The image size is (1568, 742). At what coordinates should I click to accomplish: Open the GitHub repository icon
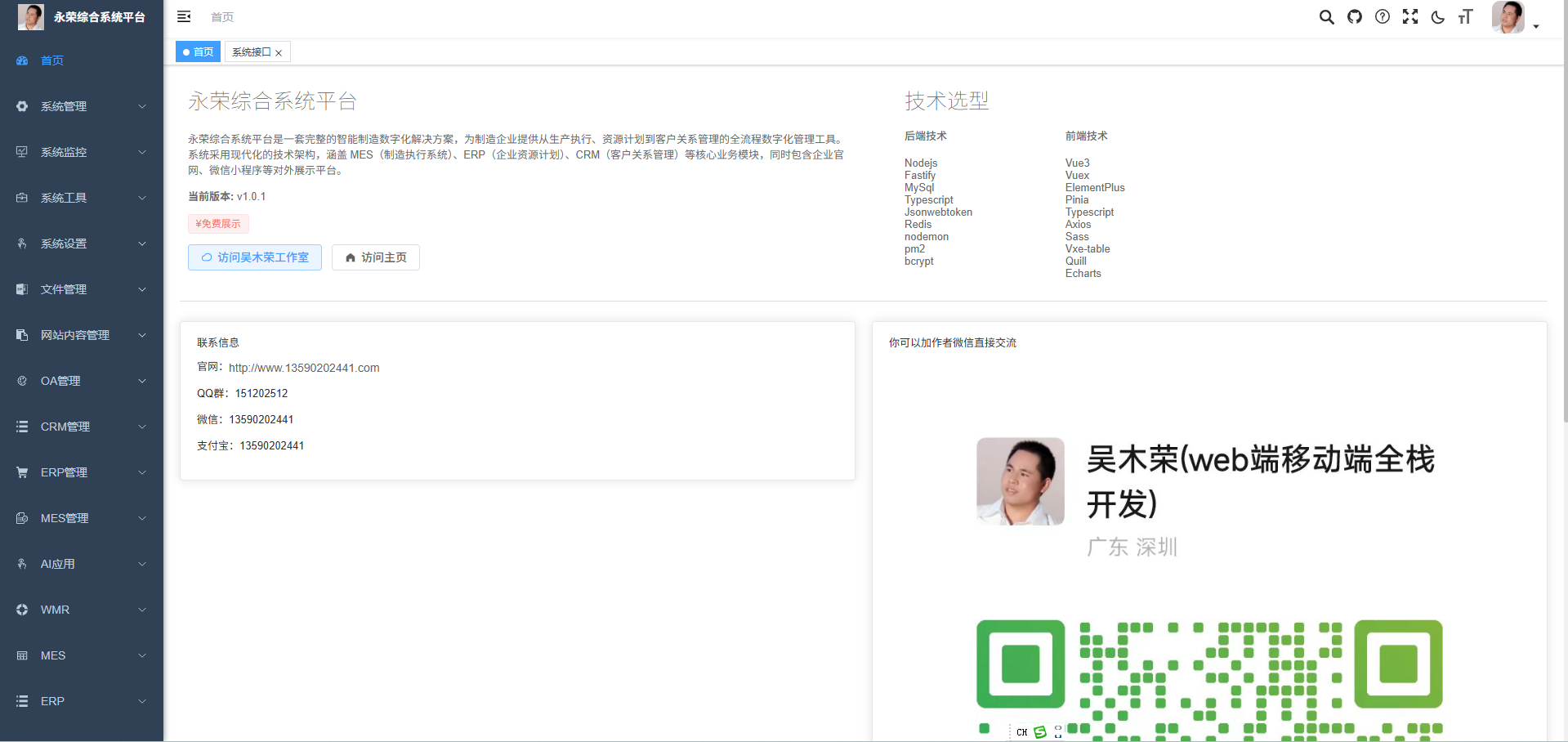pos(1355,16)
